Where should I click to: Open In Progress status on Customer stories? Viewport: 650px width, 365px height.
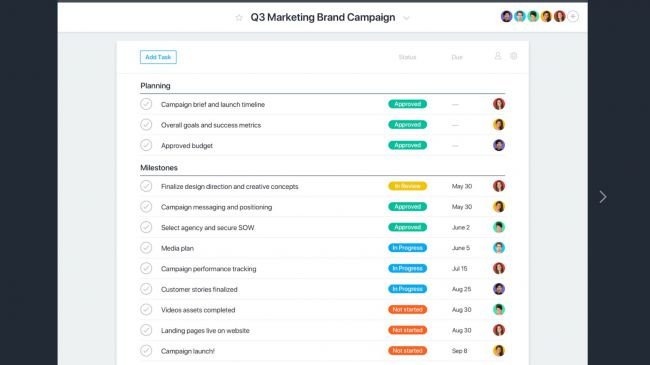(x=407, y=289)
